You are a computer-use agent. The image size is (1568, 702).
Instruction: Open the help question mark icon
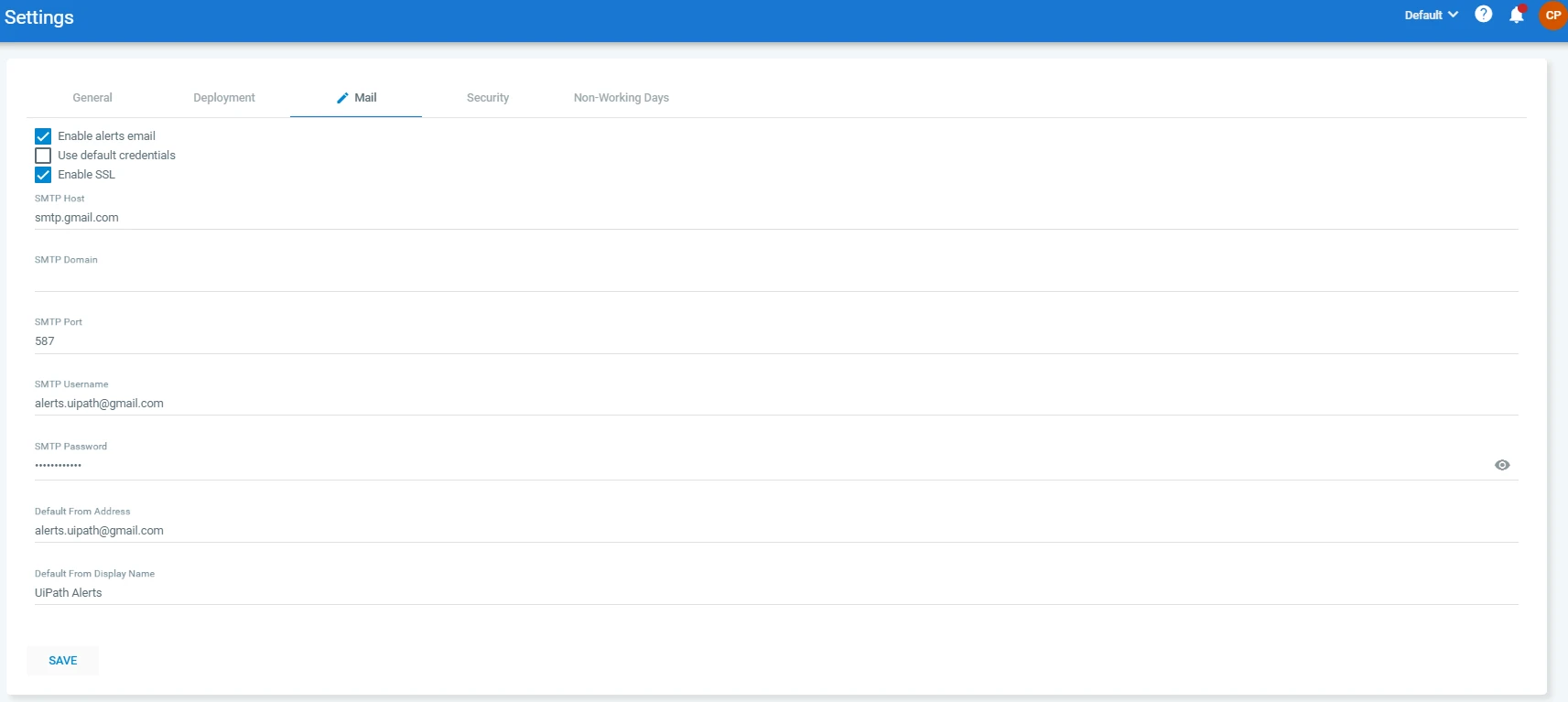(1484, 15)
